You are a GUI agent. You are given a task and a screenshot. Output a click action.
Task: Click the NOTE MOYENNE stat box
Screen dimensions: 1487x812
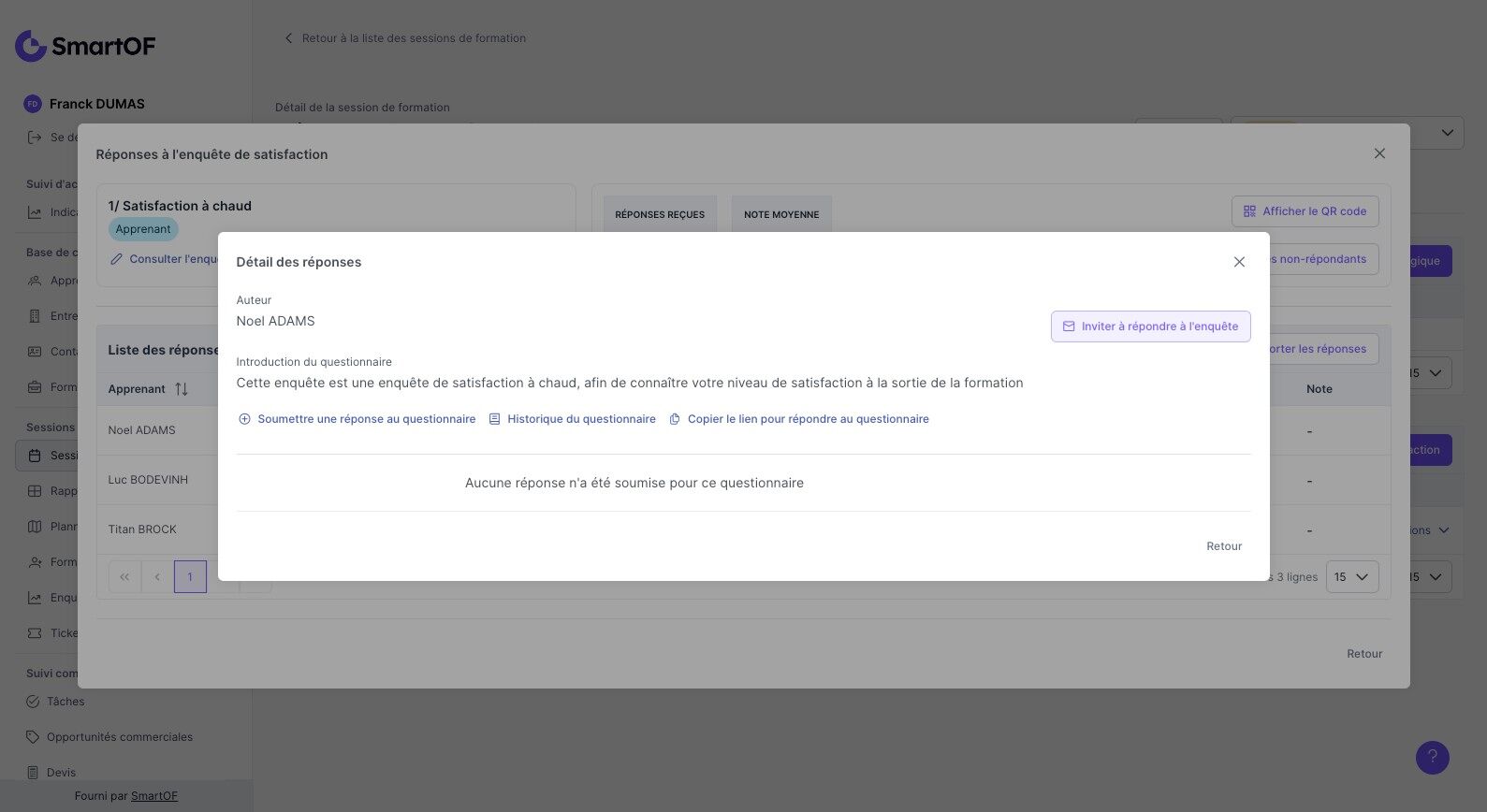tap(781, 214)
